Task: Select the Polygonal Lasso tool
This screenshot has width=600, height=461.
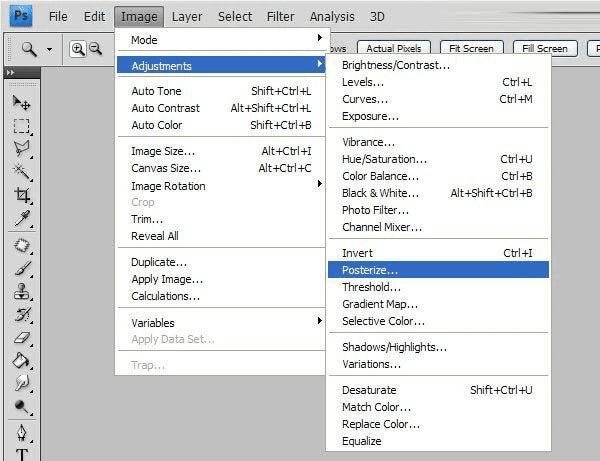Action: (21, 149)
